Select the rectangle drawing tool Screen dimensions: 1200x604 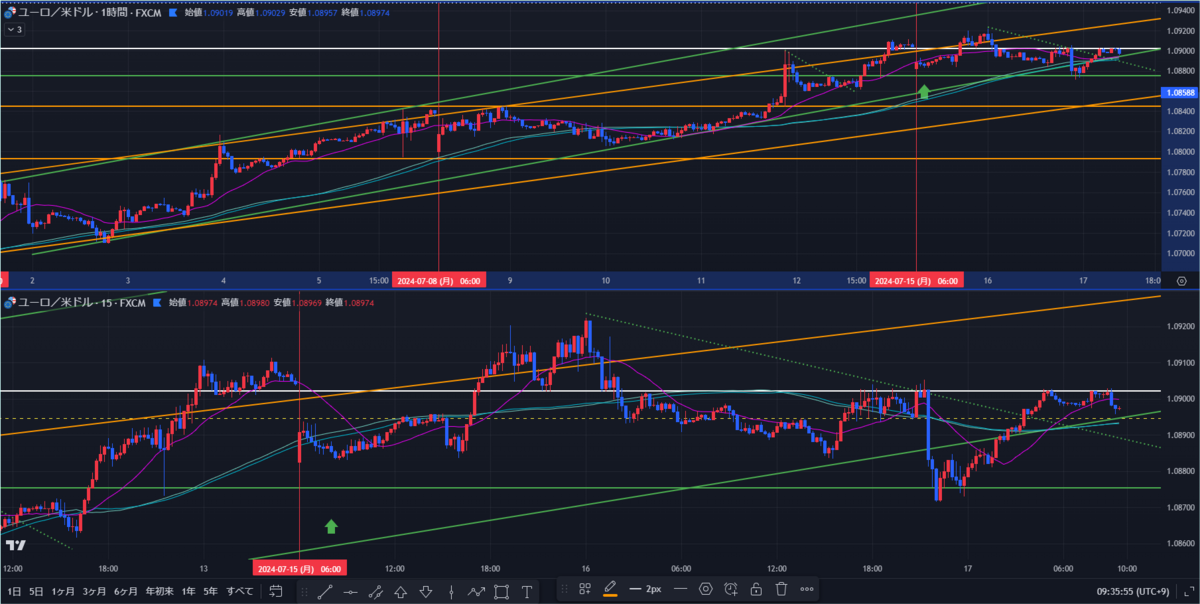pyautogui.click(x=501, y=591)
